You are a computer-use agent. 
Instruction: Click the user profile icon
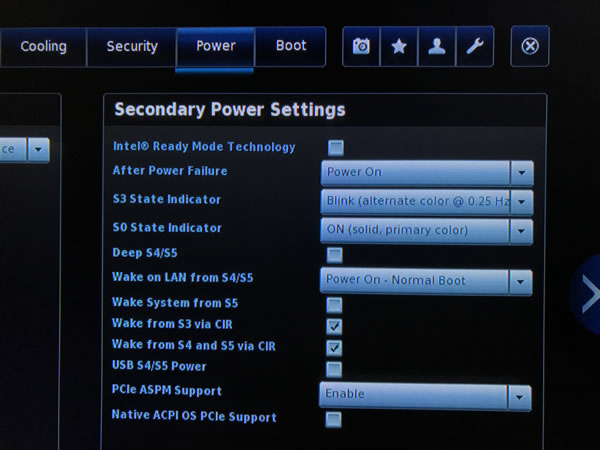pyautogui.click(x=437, y=47)
